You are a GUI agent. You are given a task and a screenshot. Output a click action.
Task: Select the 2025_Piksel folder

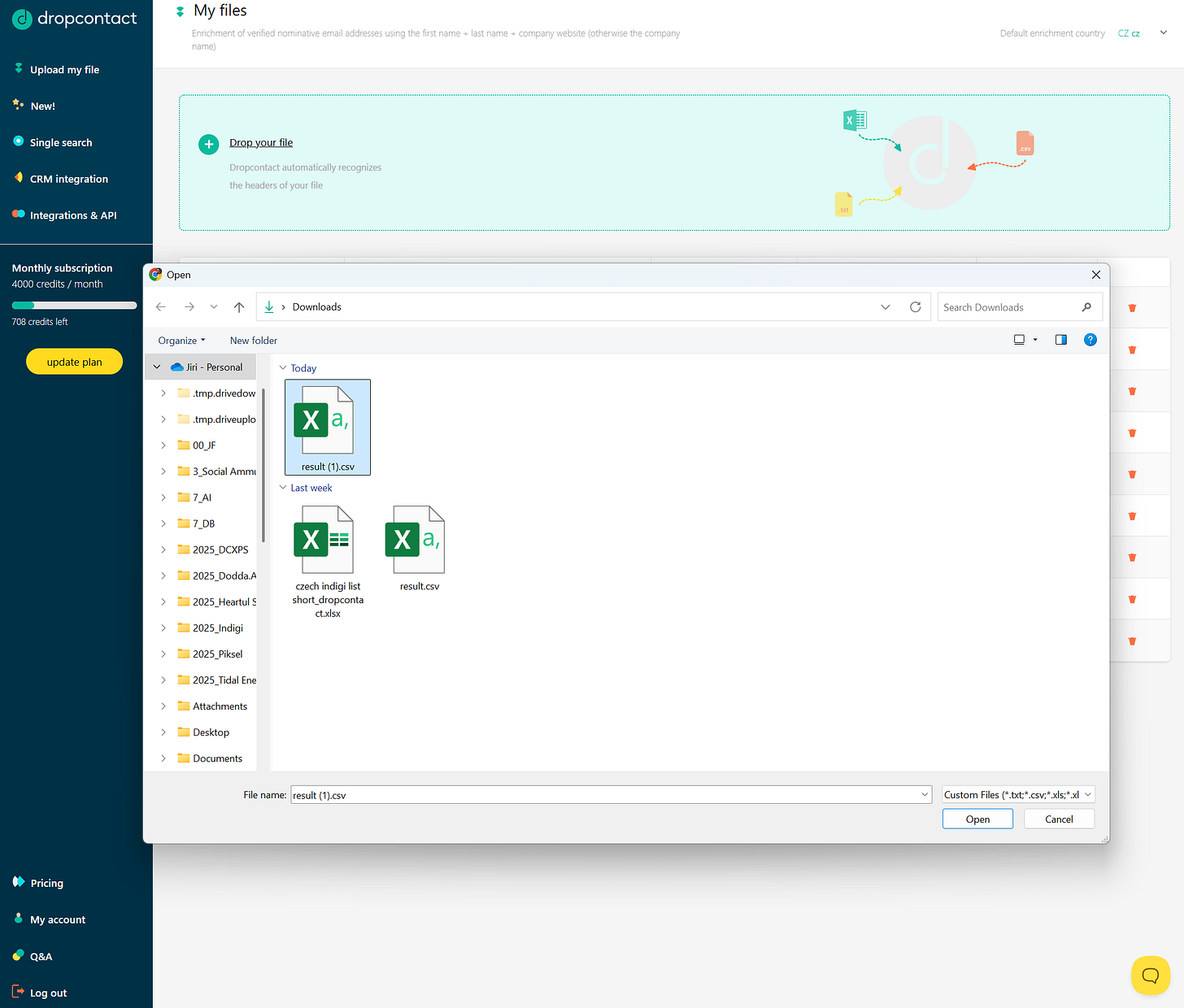(x=210, y=654)
